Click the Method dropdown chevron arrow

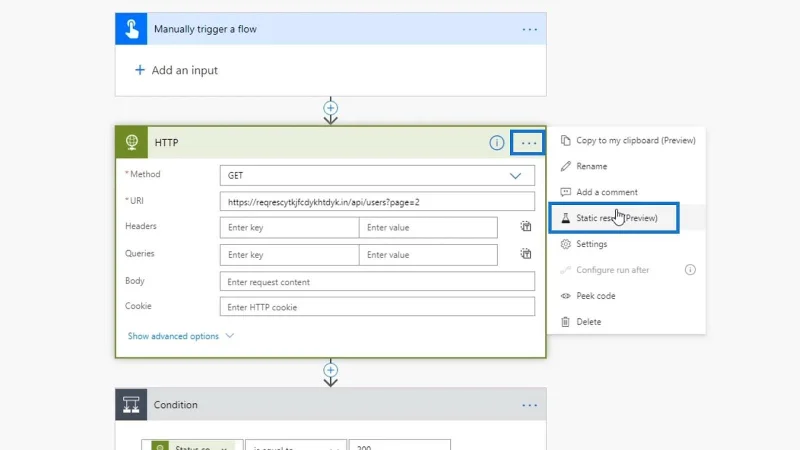515,176
